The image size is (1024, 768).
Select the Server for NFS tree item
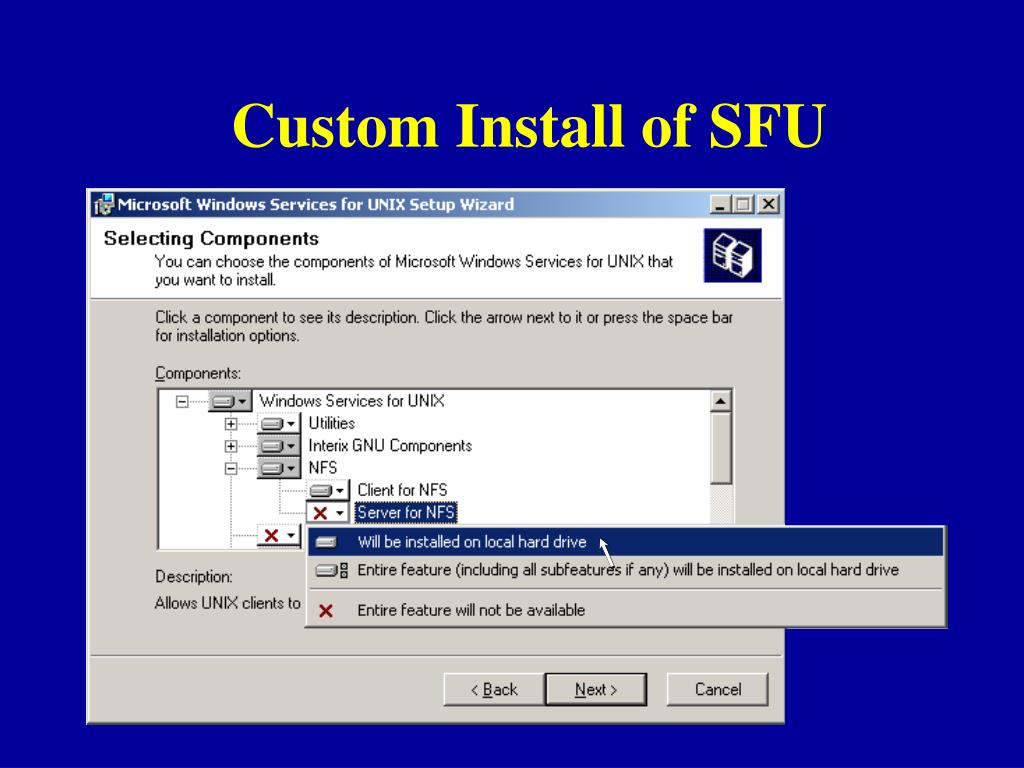click(x=406, y=513)
